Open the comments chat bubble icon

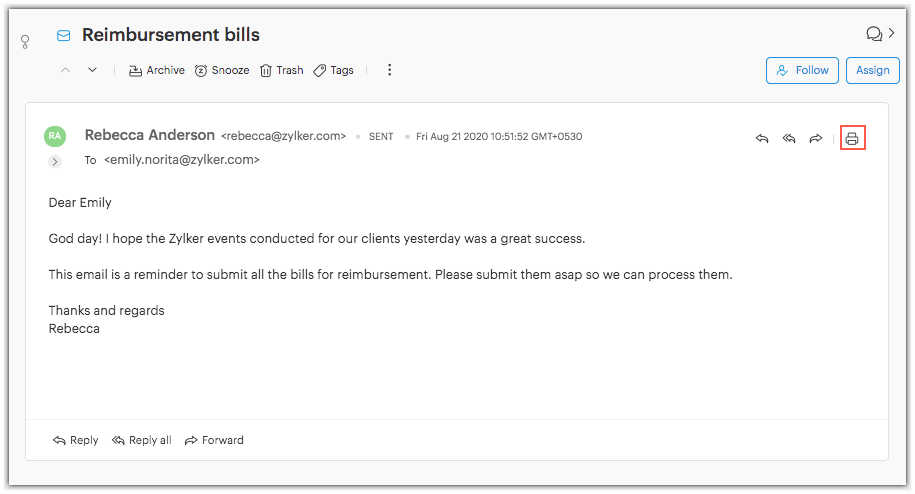click(874, 34)
